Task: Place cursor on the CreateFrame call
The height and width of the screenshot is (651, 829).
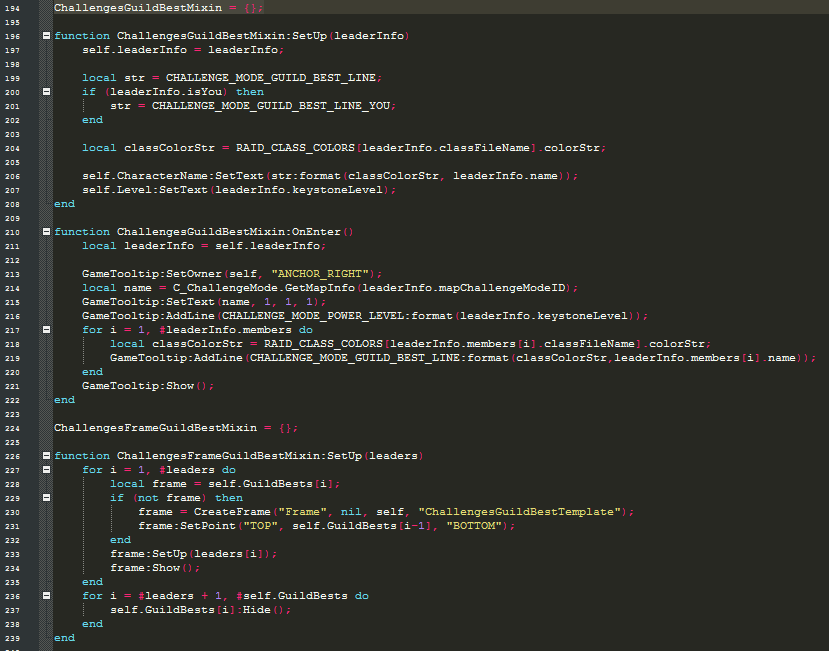Action: 229,512
